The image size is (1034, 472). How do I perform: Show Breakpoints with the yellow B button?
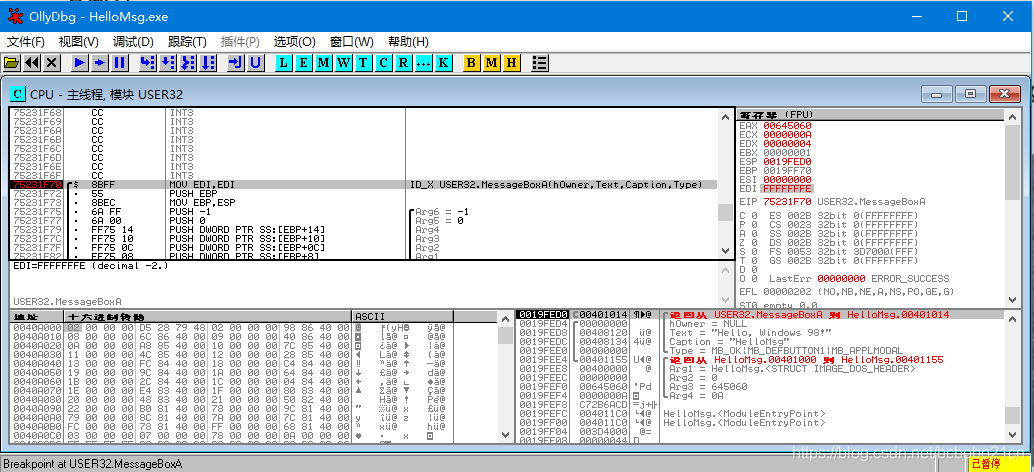471,63
